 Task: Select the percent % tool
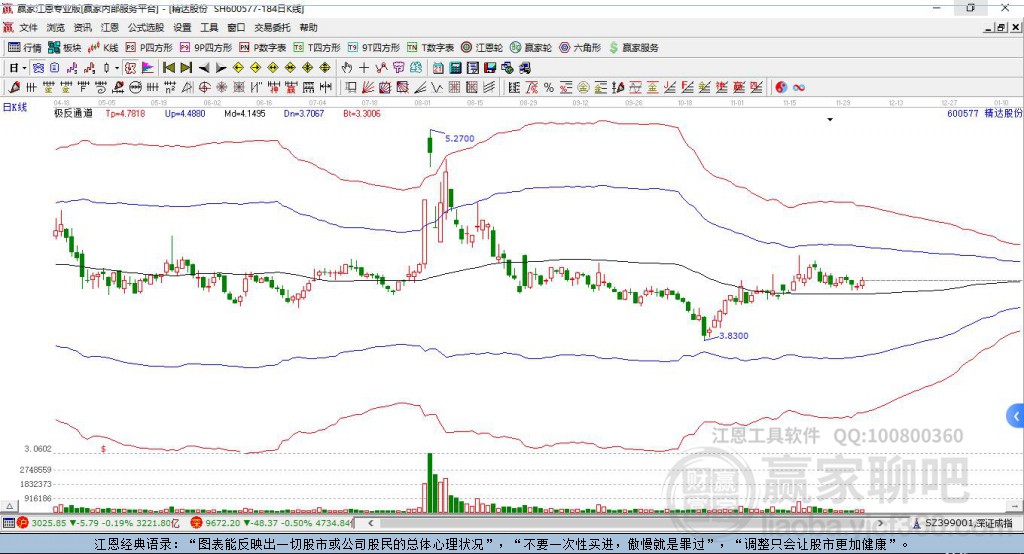click(549, 87)
